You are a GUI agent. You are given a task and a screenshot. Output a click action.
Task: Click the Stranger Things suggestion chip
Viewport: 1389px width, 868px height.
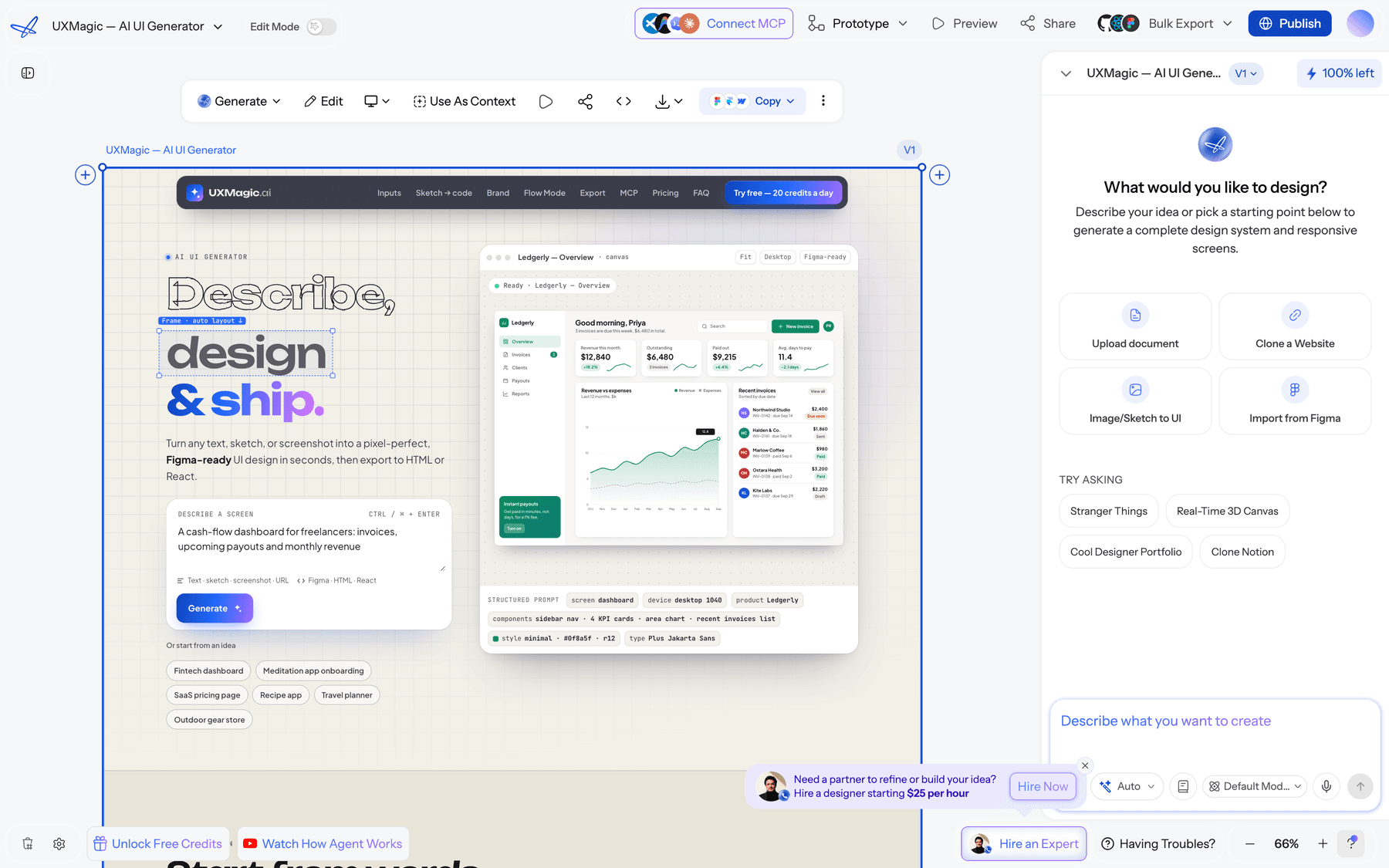pyautogui.click(x=1109, y=511)
